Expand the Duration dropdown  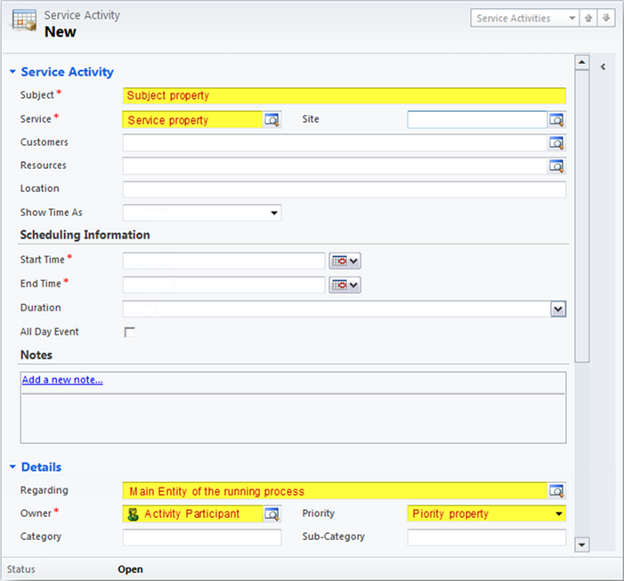tap(558, 309)
